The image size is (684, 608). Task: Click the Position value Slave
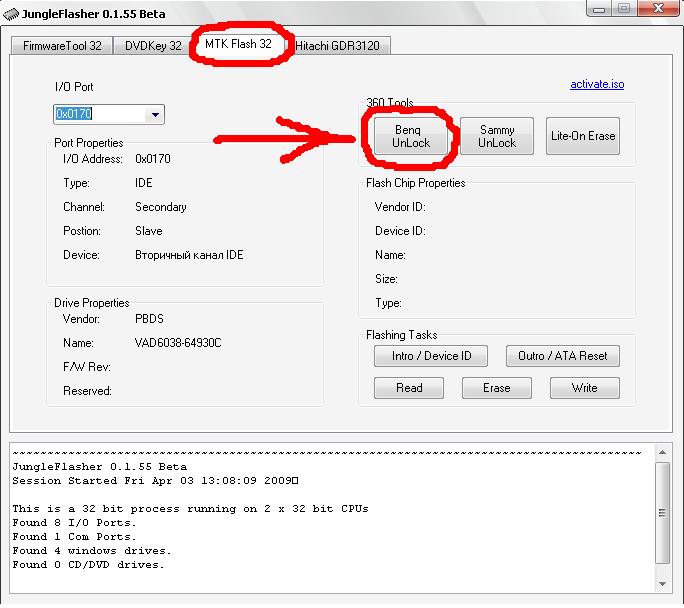[149, 231]
